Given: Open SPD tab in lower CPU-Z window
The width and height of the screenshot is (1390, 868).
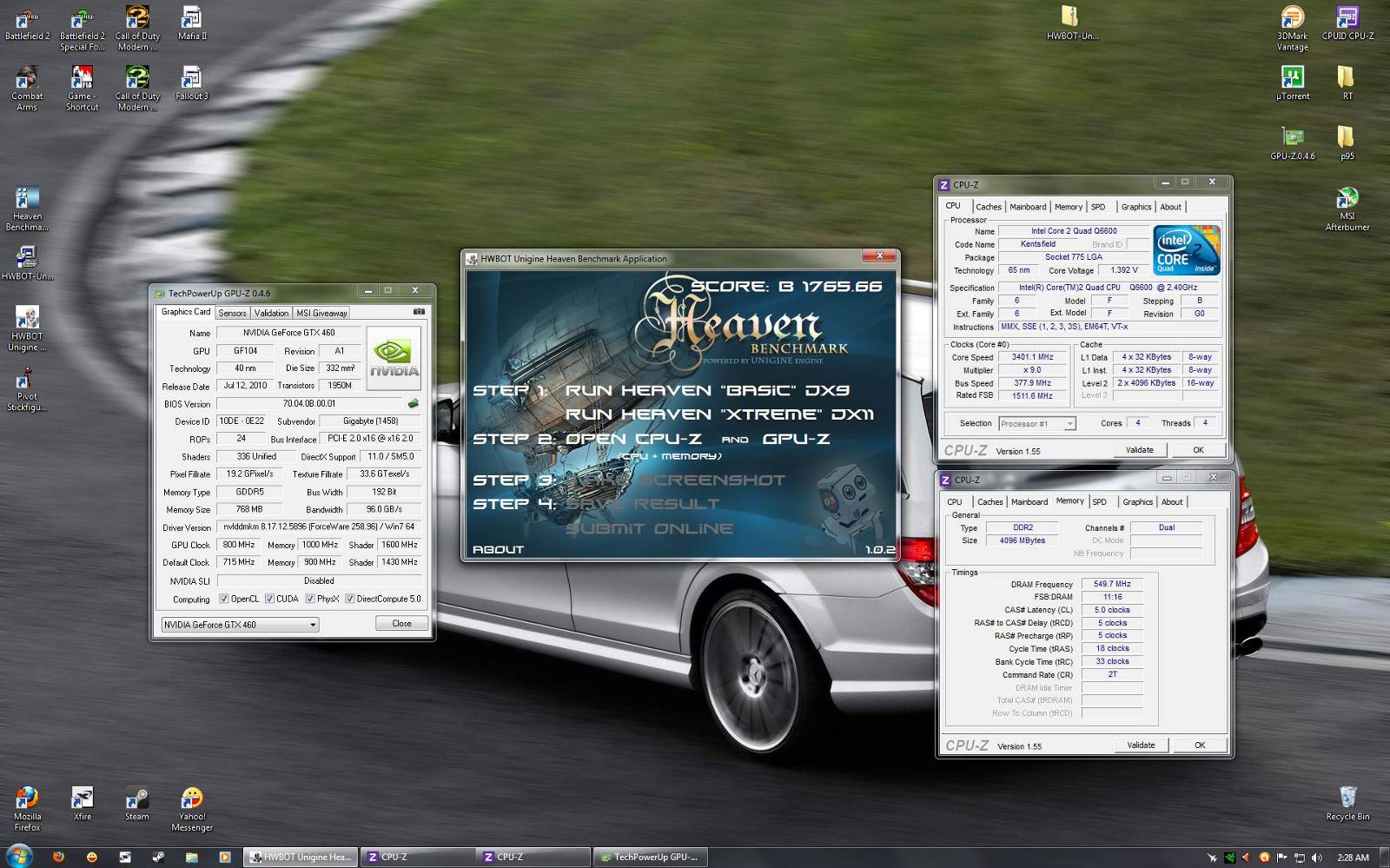Looking at the screenshot, I should pyautogui.click(x=1100, y=502).
